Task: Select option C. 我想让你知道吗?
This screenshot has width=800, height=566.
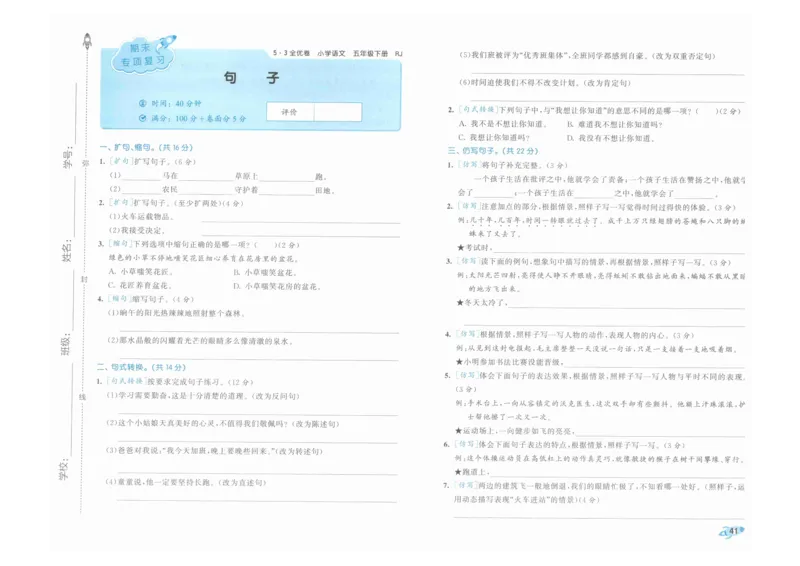Action: click(x=494, y=137)
